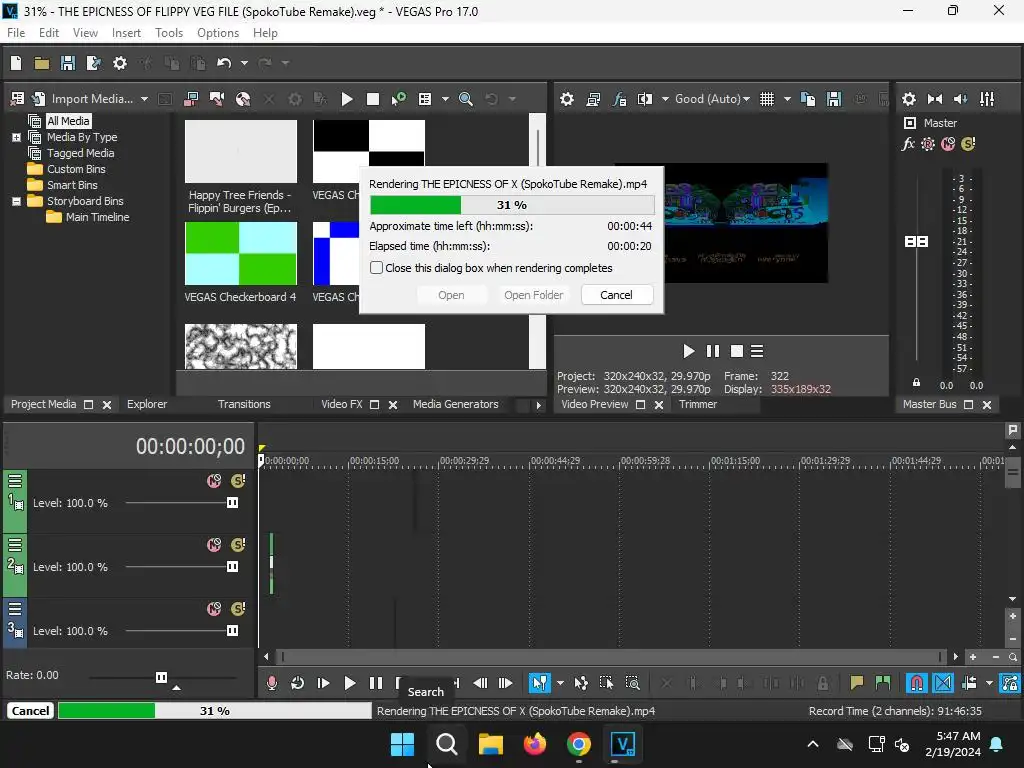This screenshot has height=768, width=1024.
Task: Toggle Auto Preview in Project Media toolbar
Action: (398, 99)
